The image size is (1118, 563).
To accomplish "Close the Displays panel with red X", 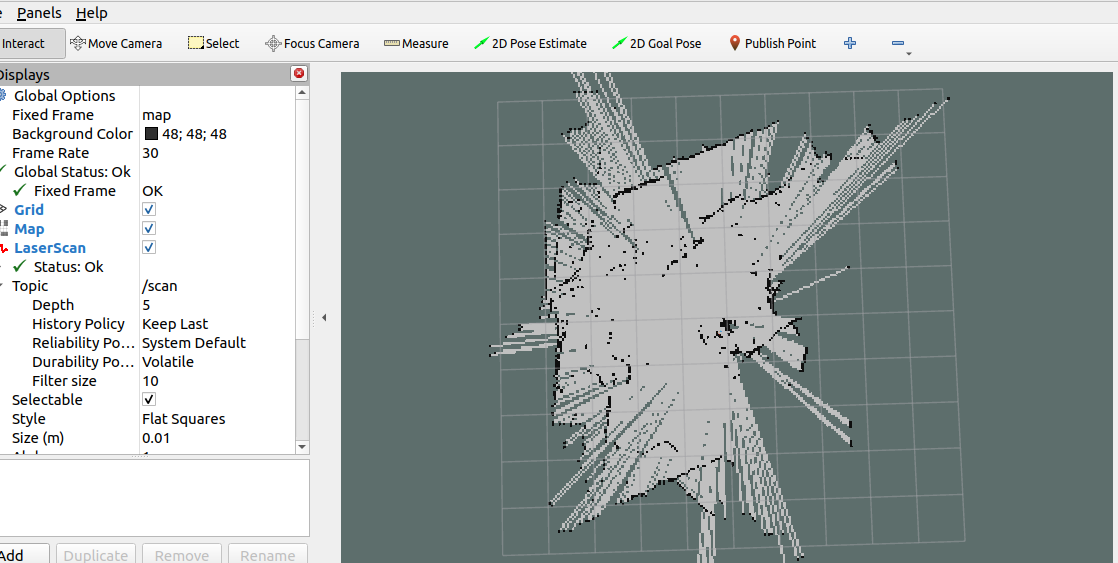I will (299, 73).
